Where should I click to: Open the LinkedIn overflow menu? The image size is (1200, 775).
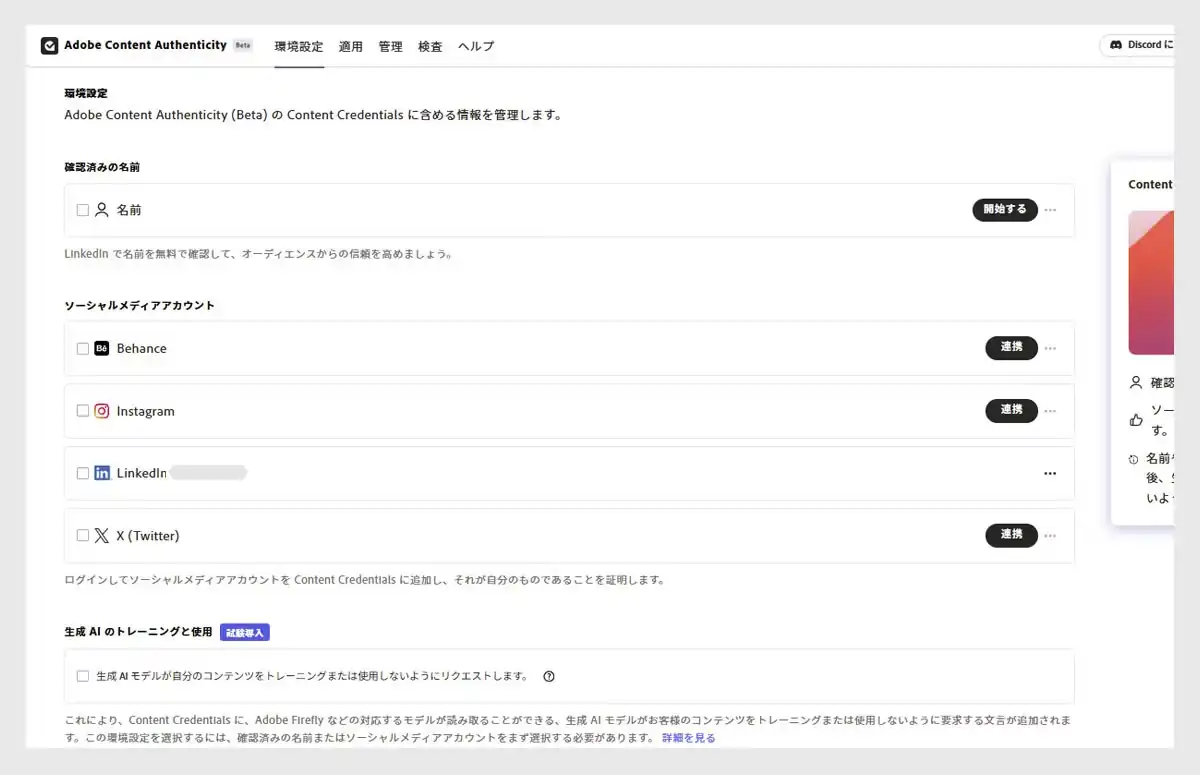click(x=1050, y=473)
